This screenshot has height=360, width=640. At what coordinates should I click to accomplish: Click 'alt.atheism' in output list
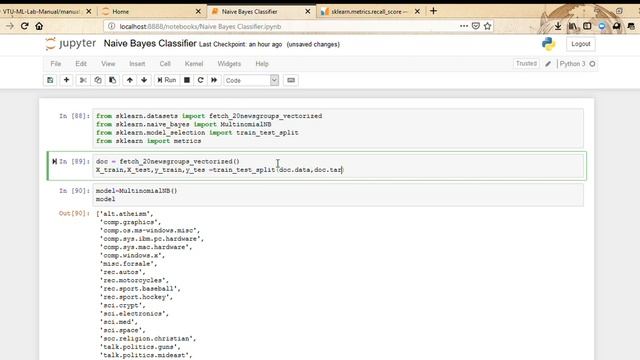[125, 214]
